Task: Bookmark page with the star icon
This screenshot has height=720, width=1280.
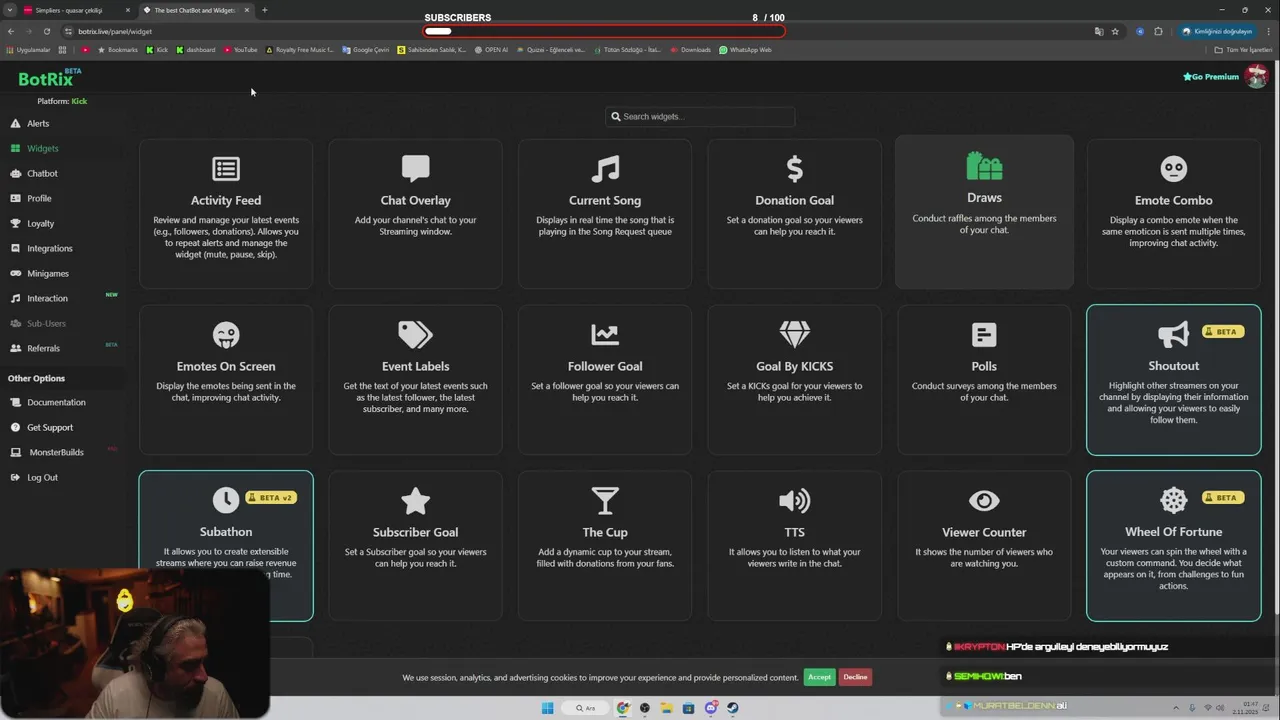Action: point(1115,31)
